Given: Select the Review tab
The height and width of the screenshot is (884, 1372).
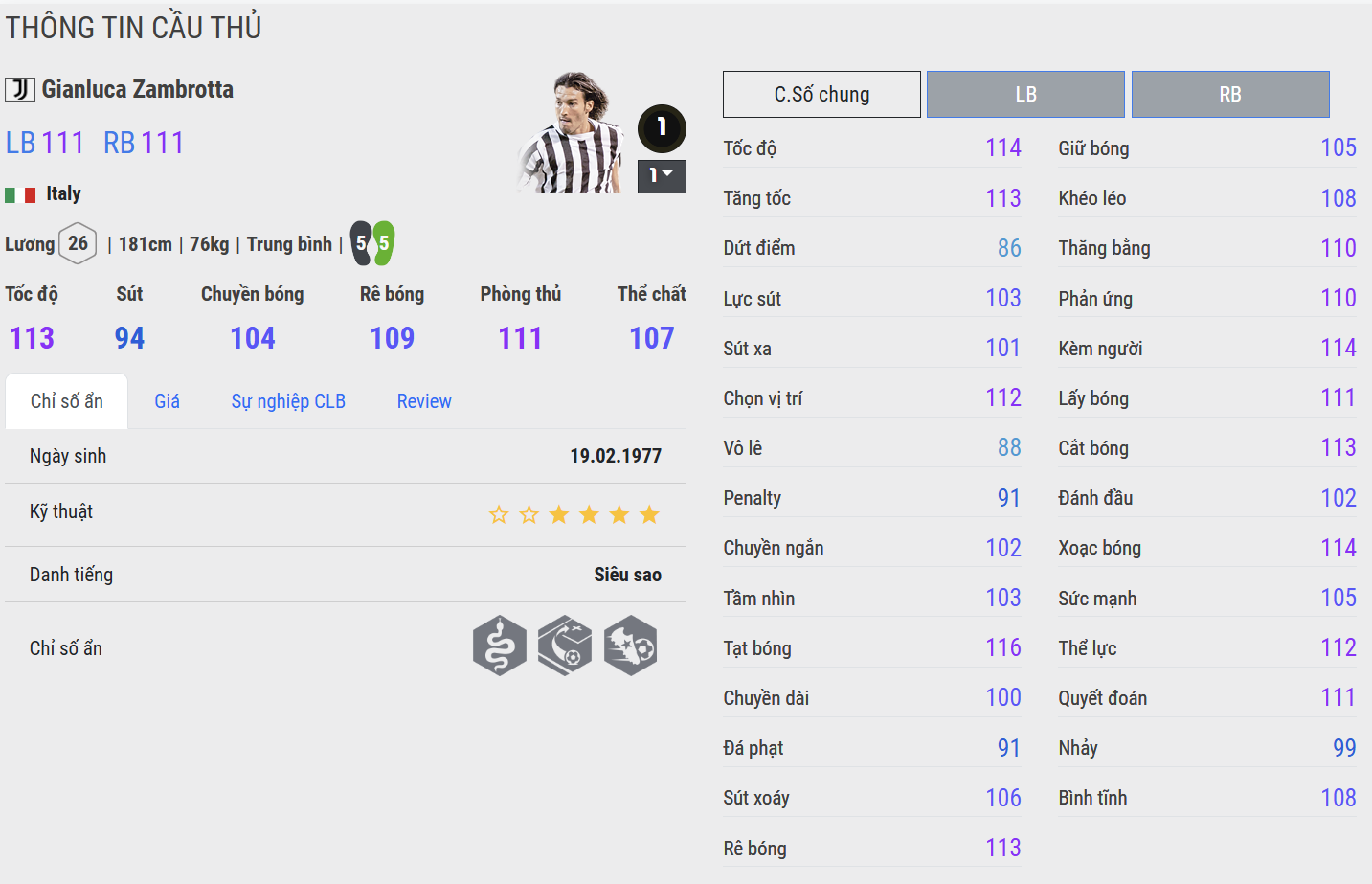Looking at the screenshot, I should 424,401.
